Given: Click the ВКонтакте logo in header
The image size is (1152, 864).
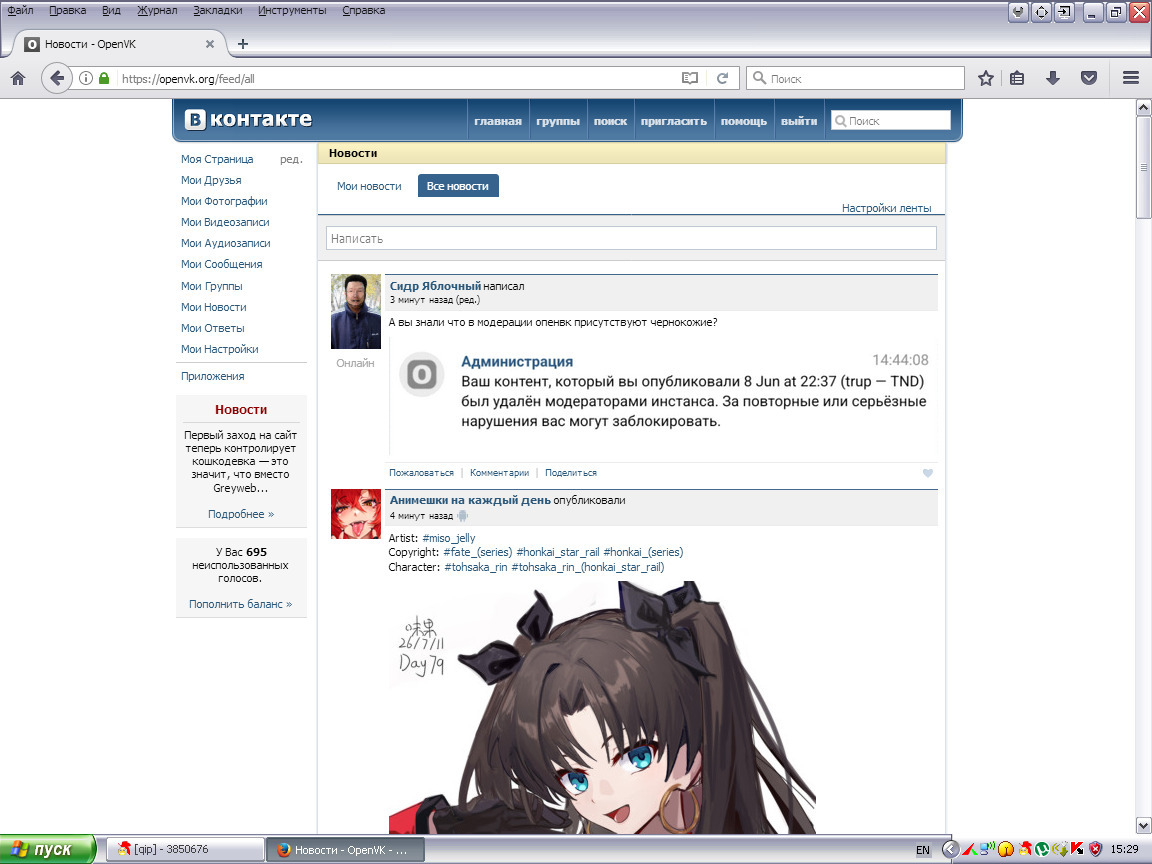Looking at the screenshot, I should click(248, 119).
